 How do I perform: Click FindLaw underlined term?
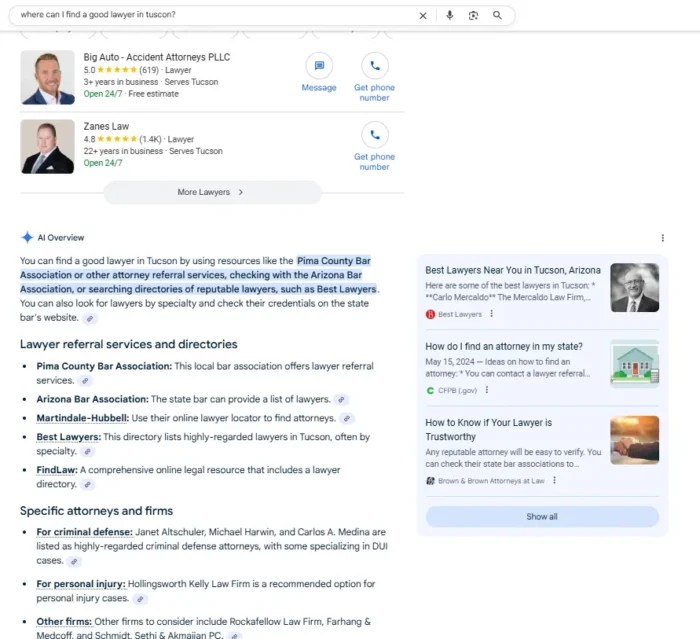[57, 470]
